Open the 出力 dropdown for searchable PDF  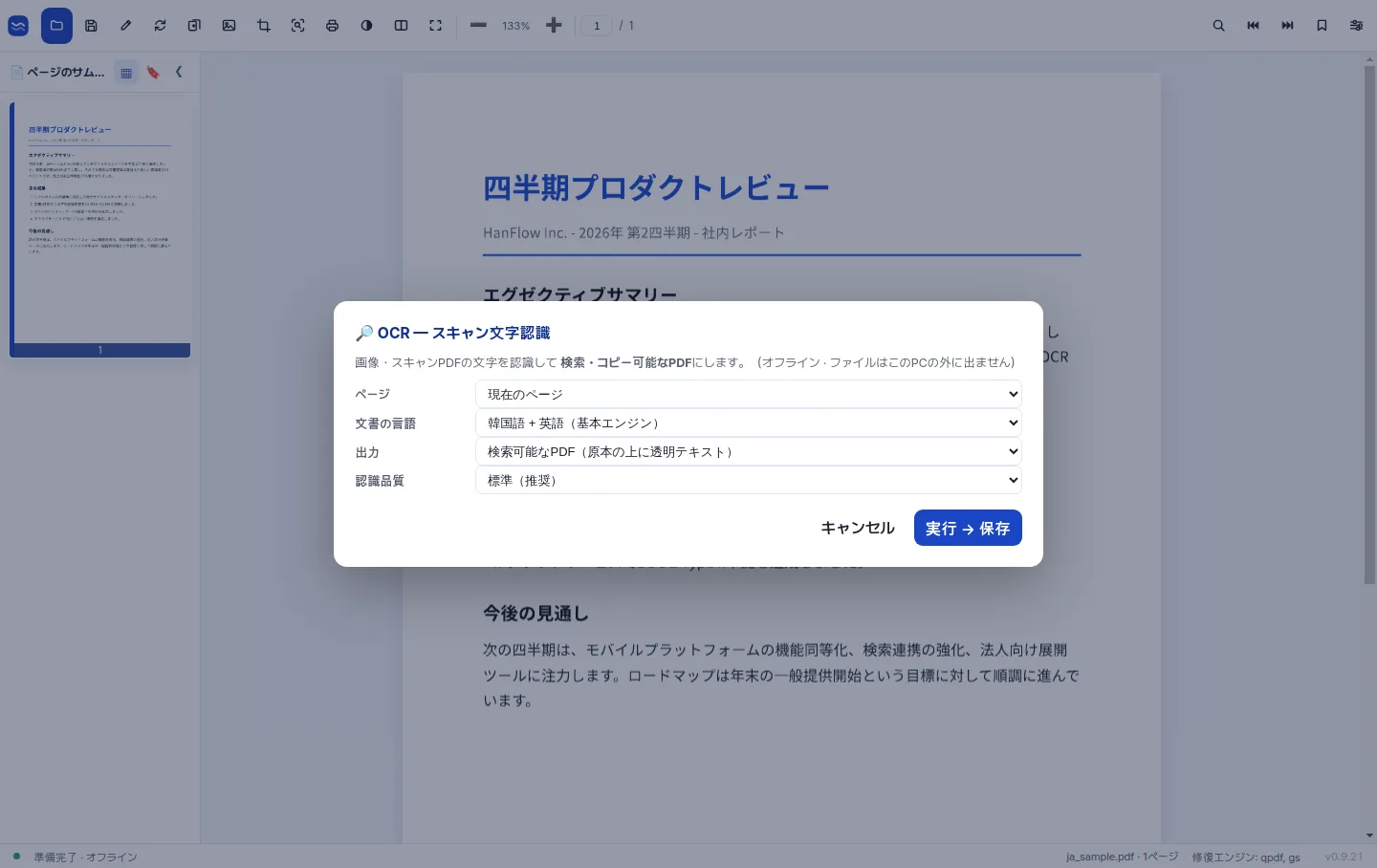[749, 451]
